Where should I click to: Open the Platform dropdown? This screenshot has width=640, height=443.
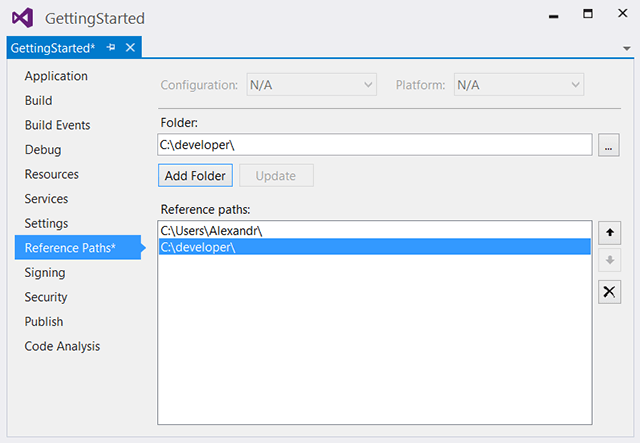click(519, 85)
